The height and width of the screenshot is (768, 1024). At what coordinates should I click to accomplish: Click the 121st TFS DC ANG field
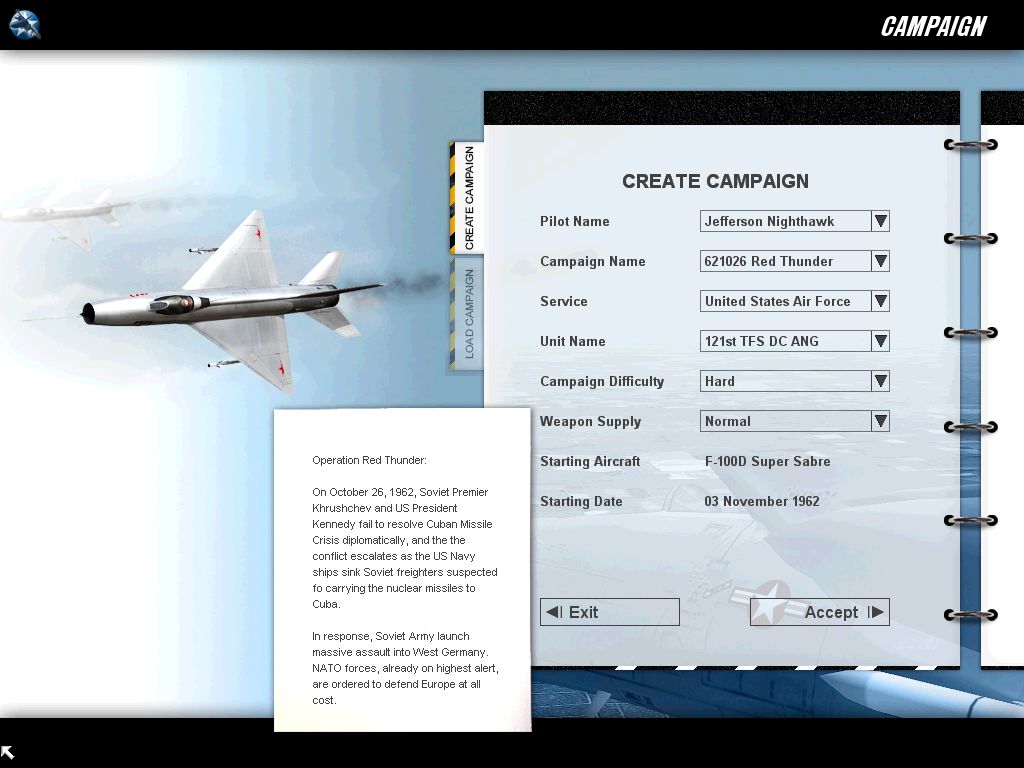pos(786,341)
